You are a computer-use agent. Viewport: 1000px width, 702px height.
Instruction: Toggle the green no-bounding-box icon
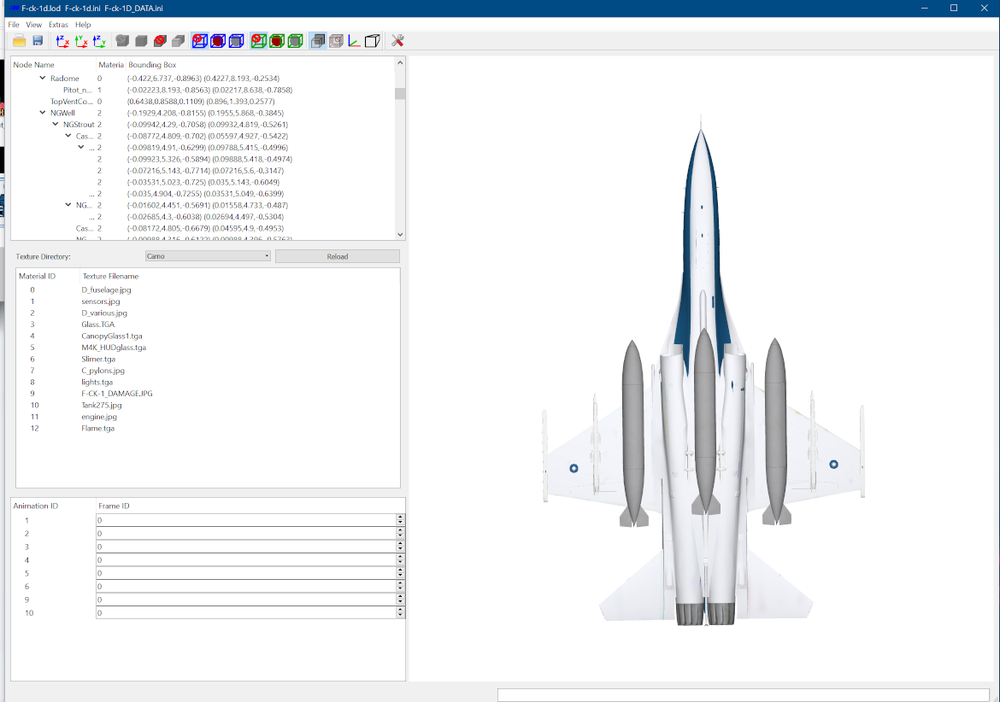258,41
